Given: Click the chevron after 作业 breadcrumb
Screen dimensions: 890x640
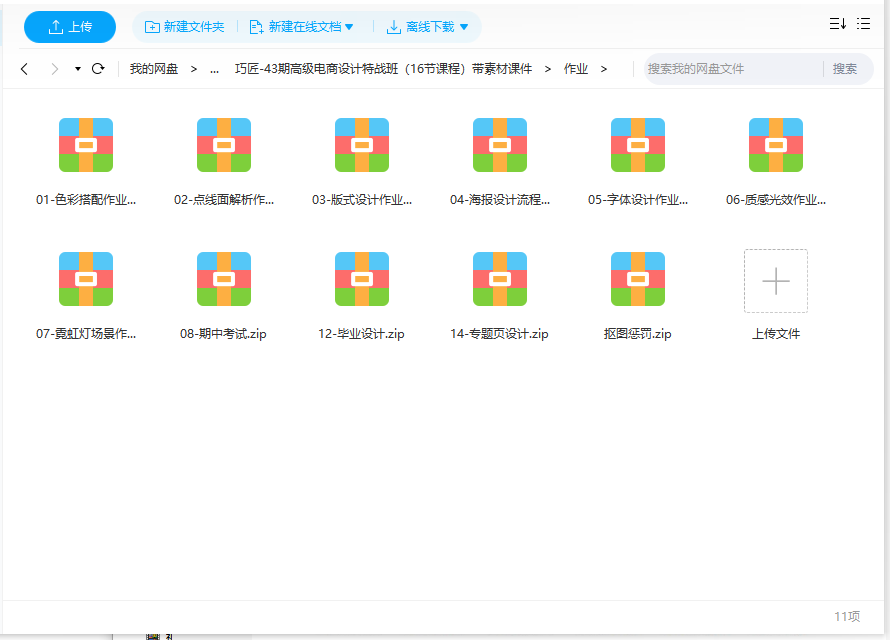Looking at the screenshot, I should (604, 69).
